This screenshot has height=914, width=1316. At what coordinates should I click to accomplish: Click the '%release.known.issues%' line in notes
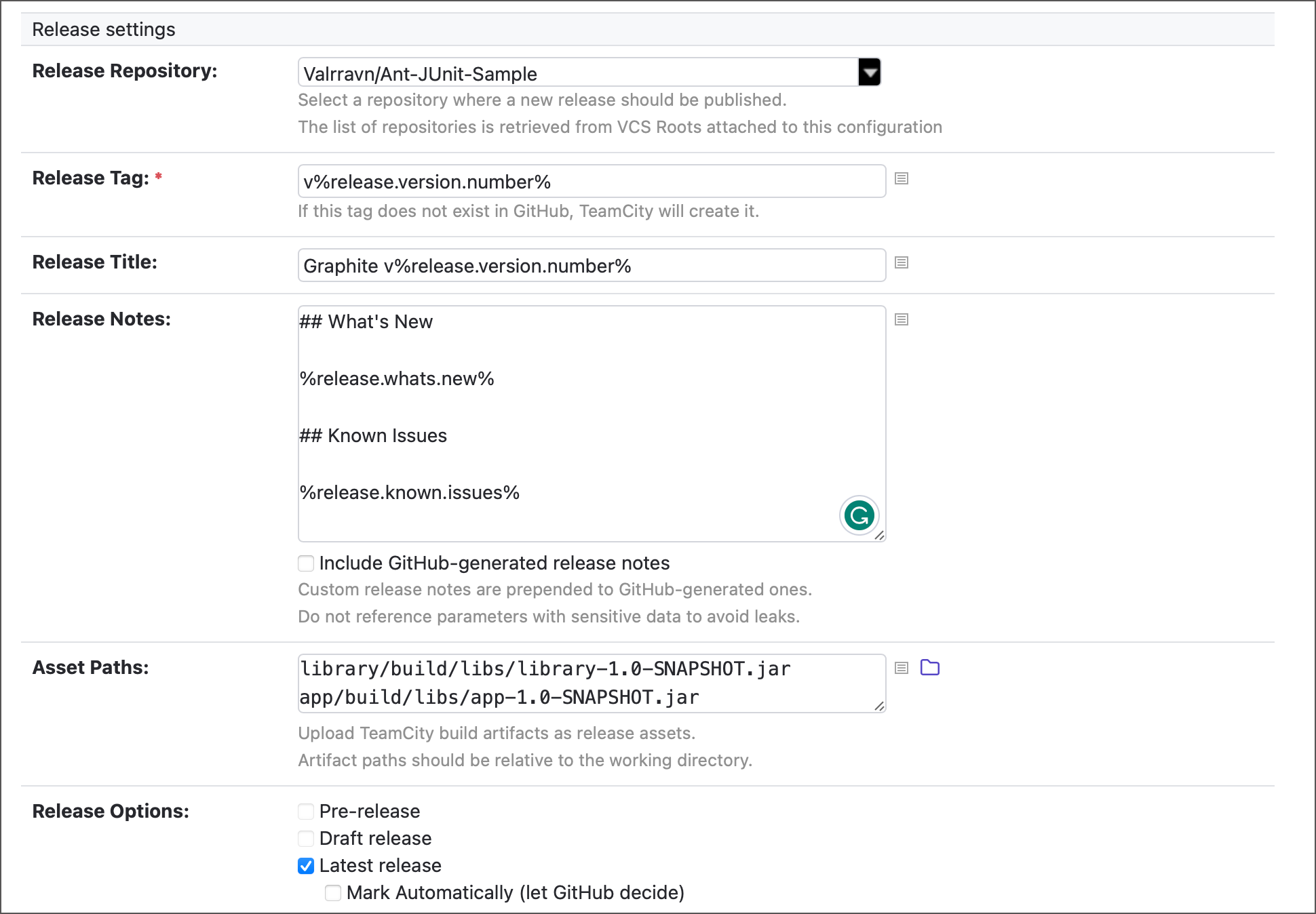(x=410, y=492)
